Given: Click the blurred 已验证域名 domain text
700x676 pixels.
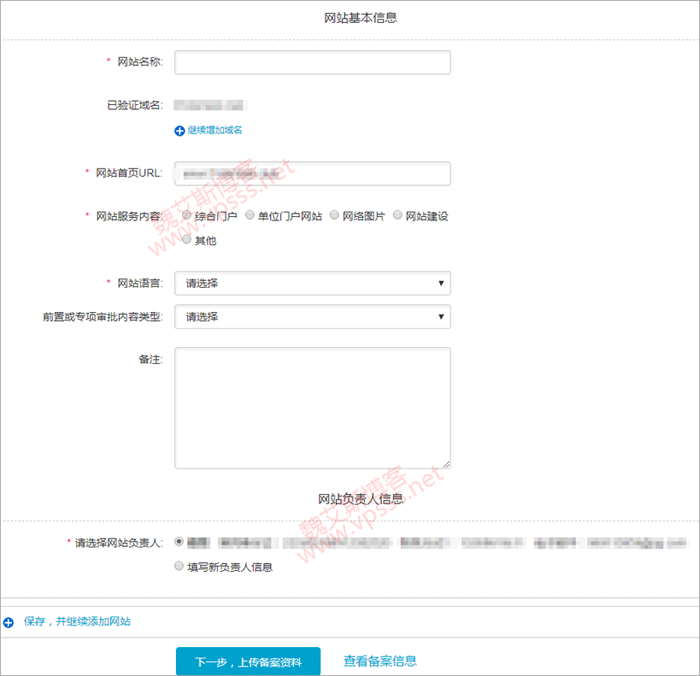Looking at the screenshot, I should click(210, 104).
